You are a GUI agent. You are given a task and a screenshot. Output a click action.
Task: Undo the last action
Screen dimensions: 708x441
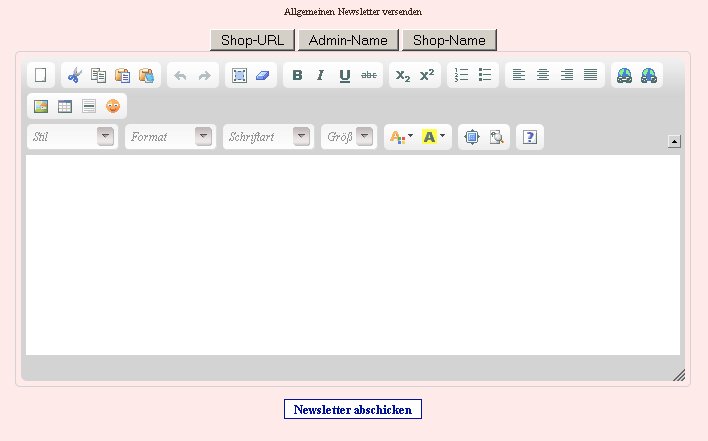point(181,75)
